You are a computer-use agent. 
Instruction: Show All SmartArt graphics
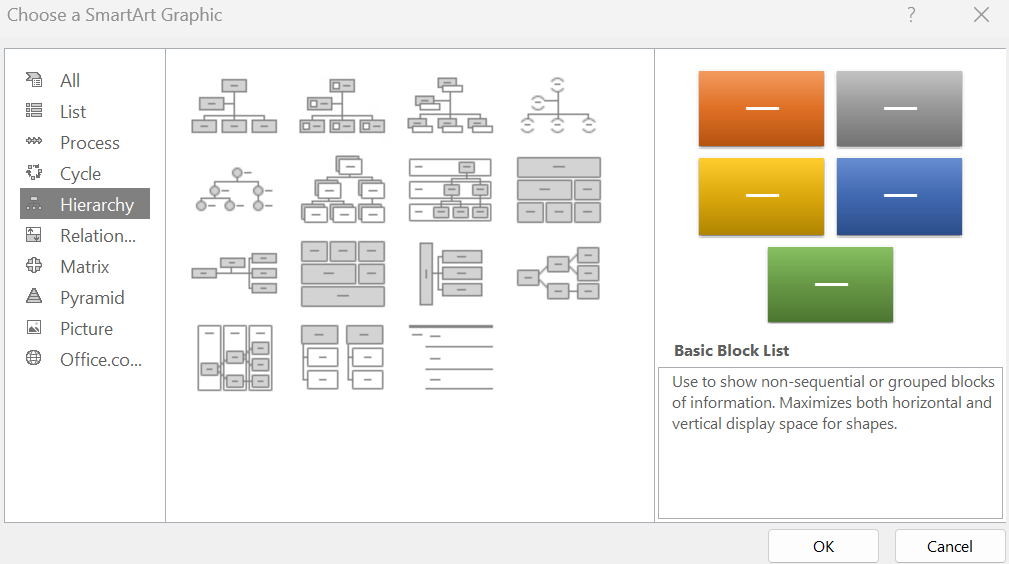point(70,81)
